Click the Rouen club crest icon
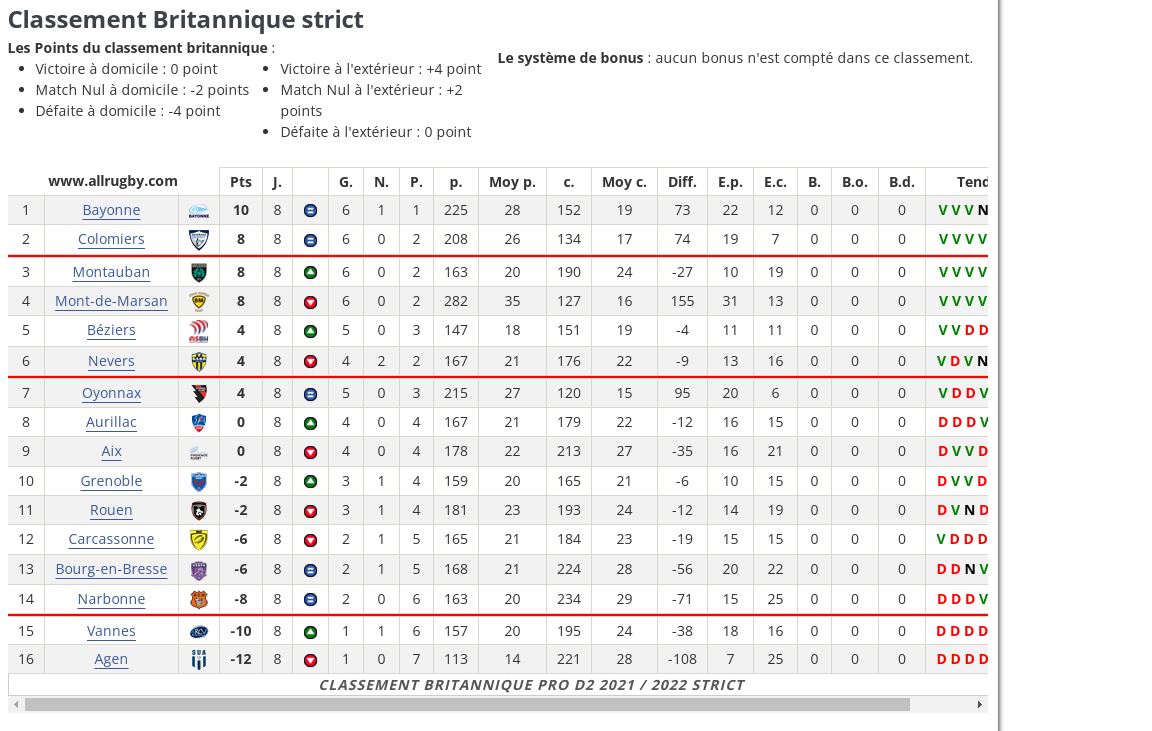Image resolution: width=1152 pixels, height=731 pixels. point(199,510)
